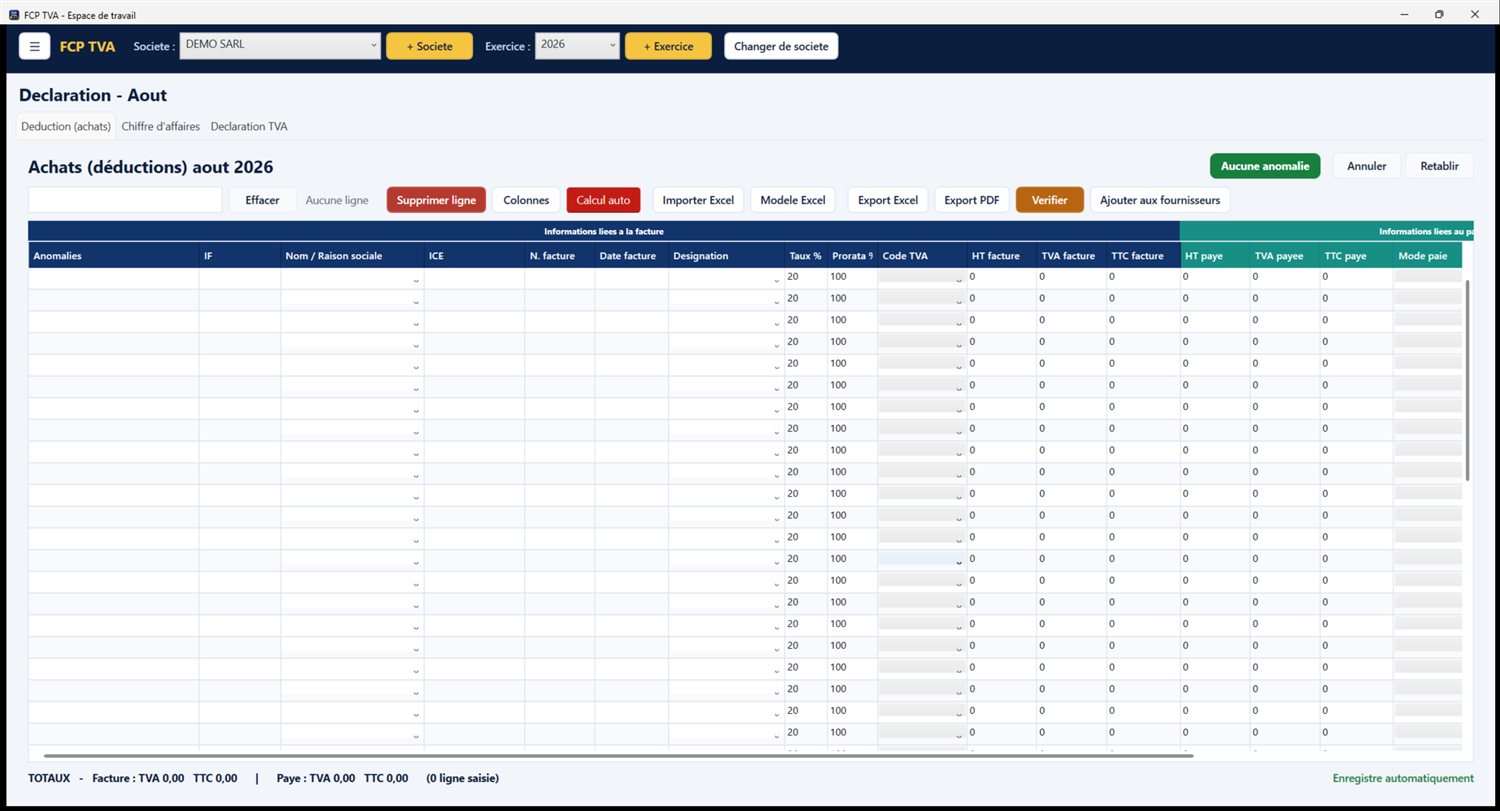Switch to the Declaration TVA tab
Viewport: 1500px width, 811px height.
click(x=249, y=127)
